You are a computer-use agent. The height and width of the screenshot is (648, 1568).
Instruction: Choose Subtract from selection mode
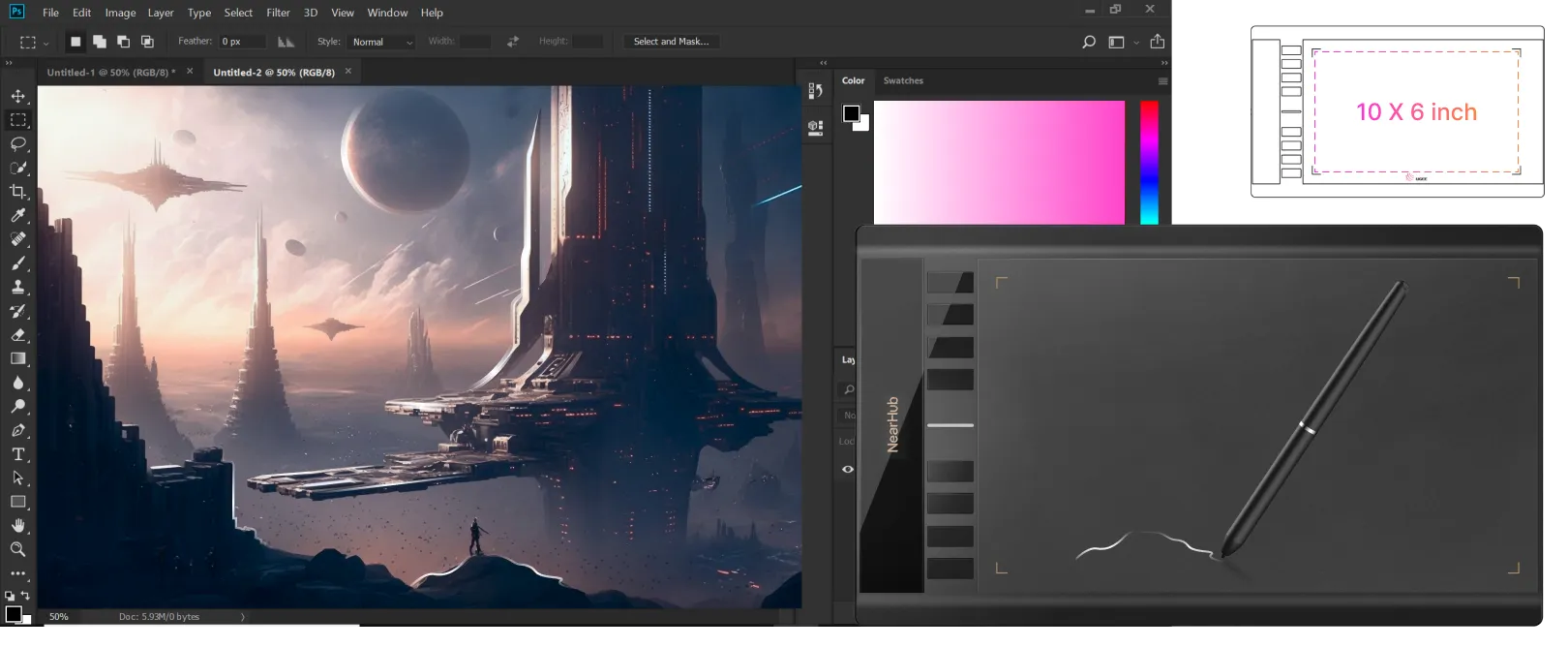[123, 42]
